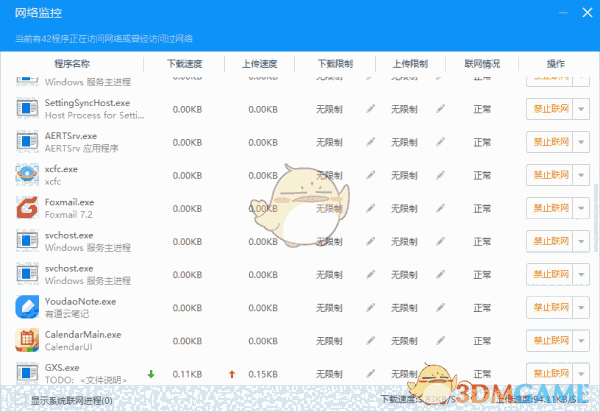600x412 pixels.
Task: Edit upload limit for SettingSyncHost.exe
Action: [440, 109]
